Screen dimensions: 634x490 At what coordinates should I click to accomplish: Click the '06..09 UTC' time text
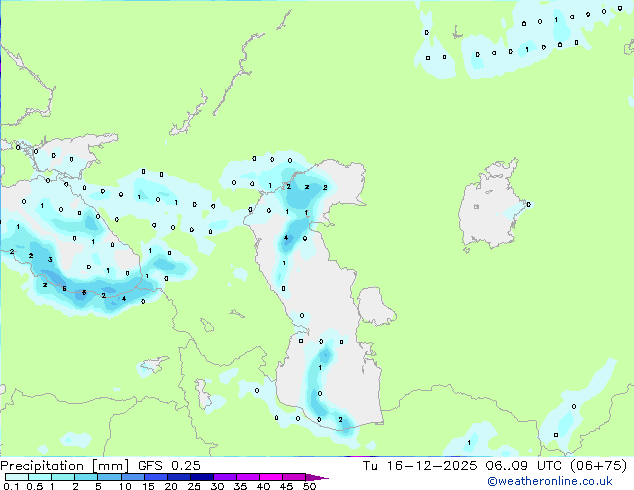pyautogui.click(x=524, y=465)
